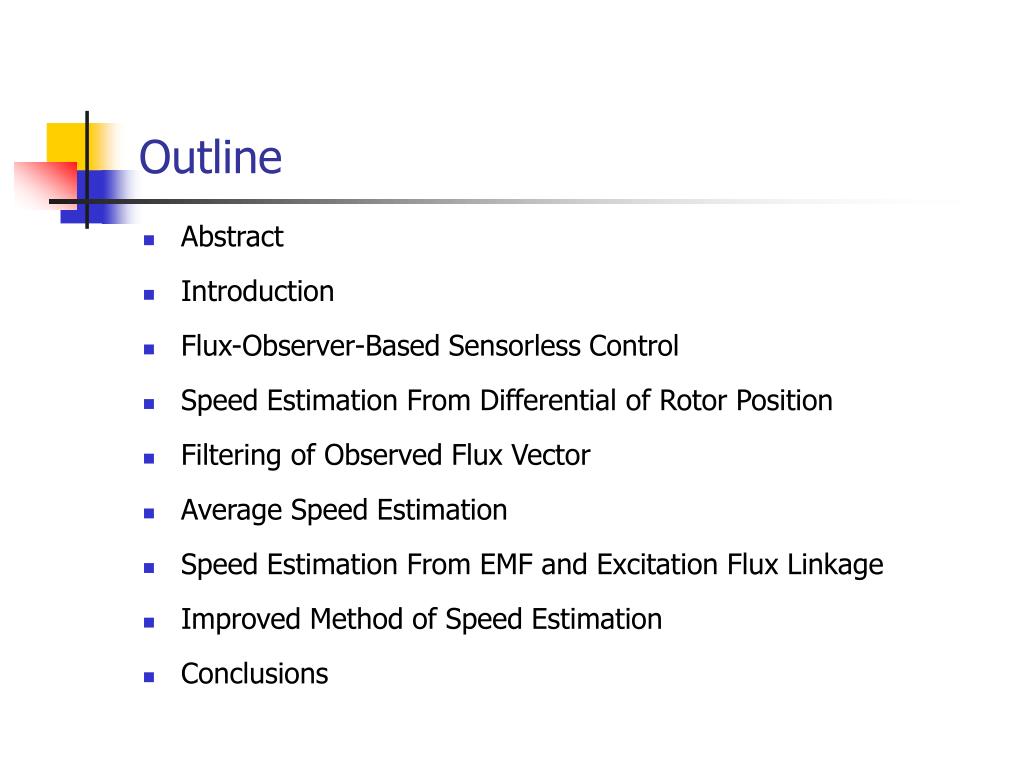Click the bullet beside Filtering of Observed Flux

(x=149, y=458)
